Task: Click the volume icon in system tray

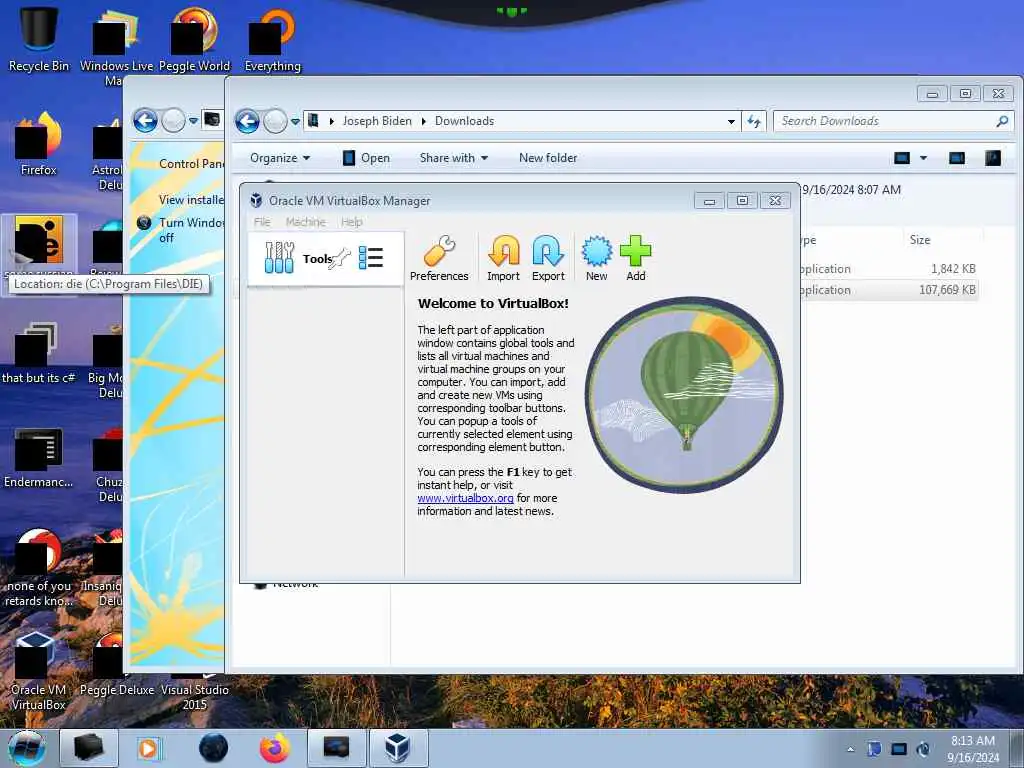Action: [x=923, y=748]
